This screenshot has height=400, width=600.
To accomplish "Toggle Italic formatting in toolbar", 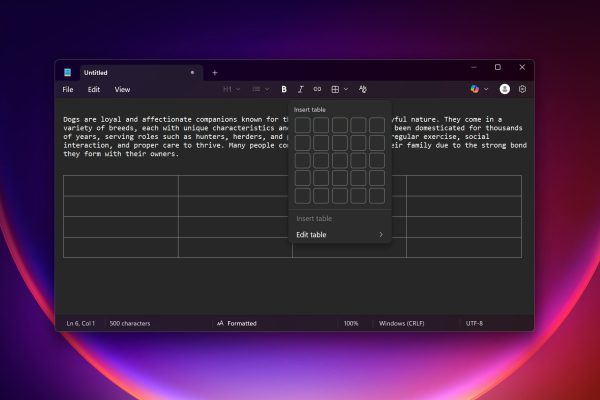I will click(x=301, y=89).
